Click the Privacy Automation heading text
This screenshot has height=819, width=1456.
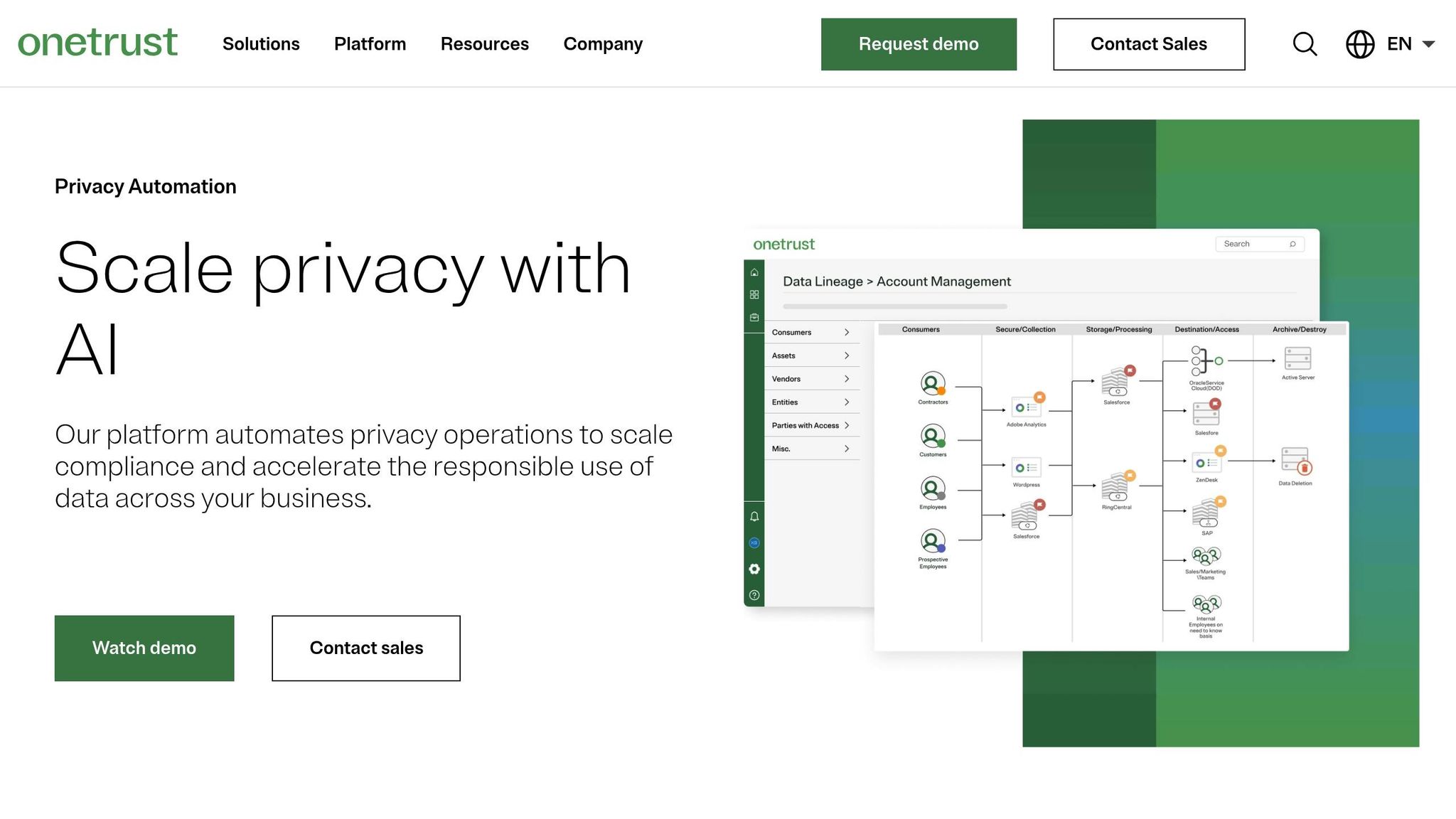145,186
